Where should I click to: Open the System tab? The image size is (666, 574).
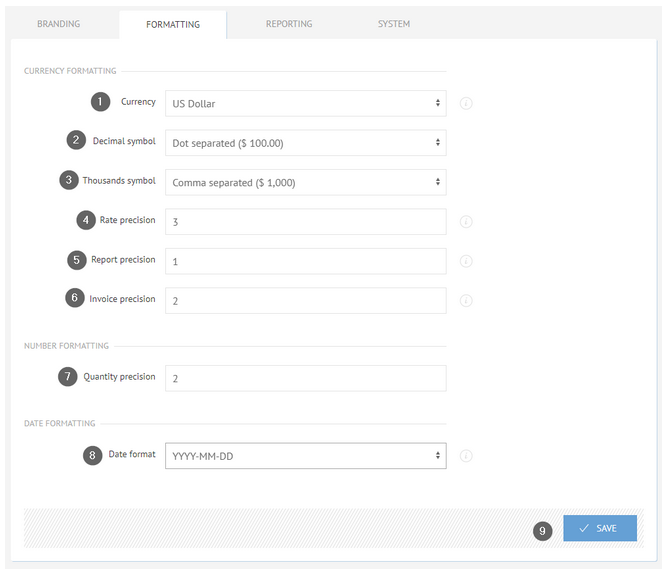point(394,24)
